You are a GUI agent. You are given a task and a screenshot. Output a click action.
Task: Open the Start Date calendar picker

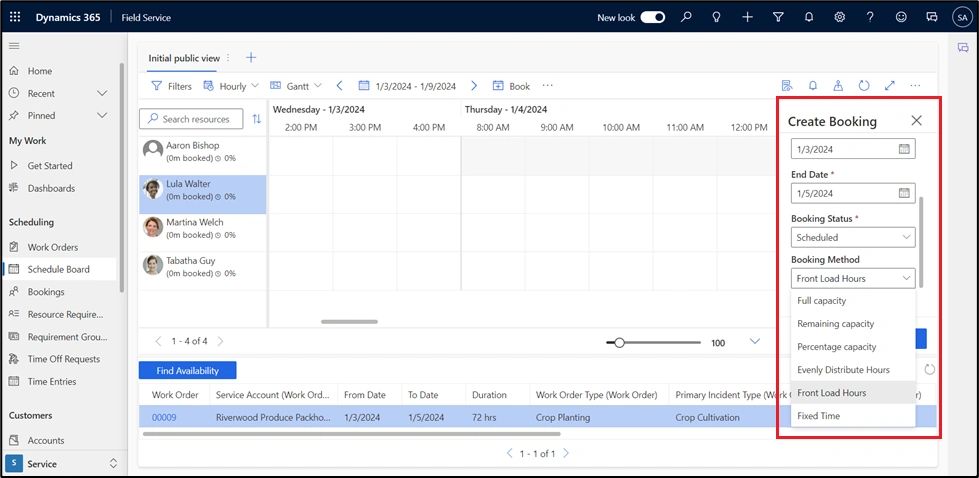click(x=904, y=149)
